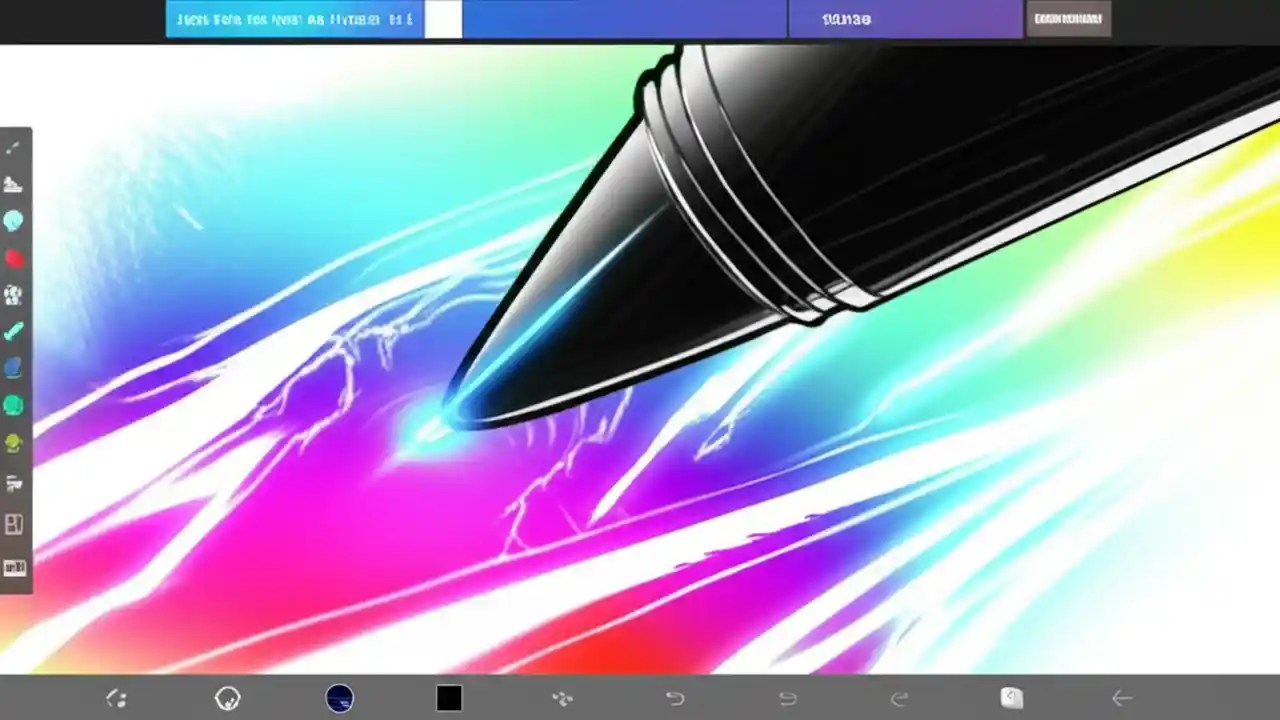Select the yellow fill bucket icon
1280x720 pixels.
(x=14, y=442)
